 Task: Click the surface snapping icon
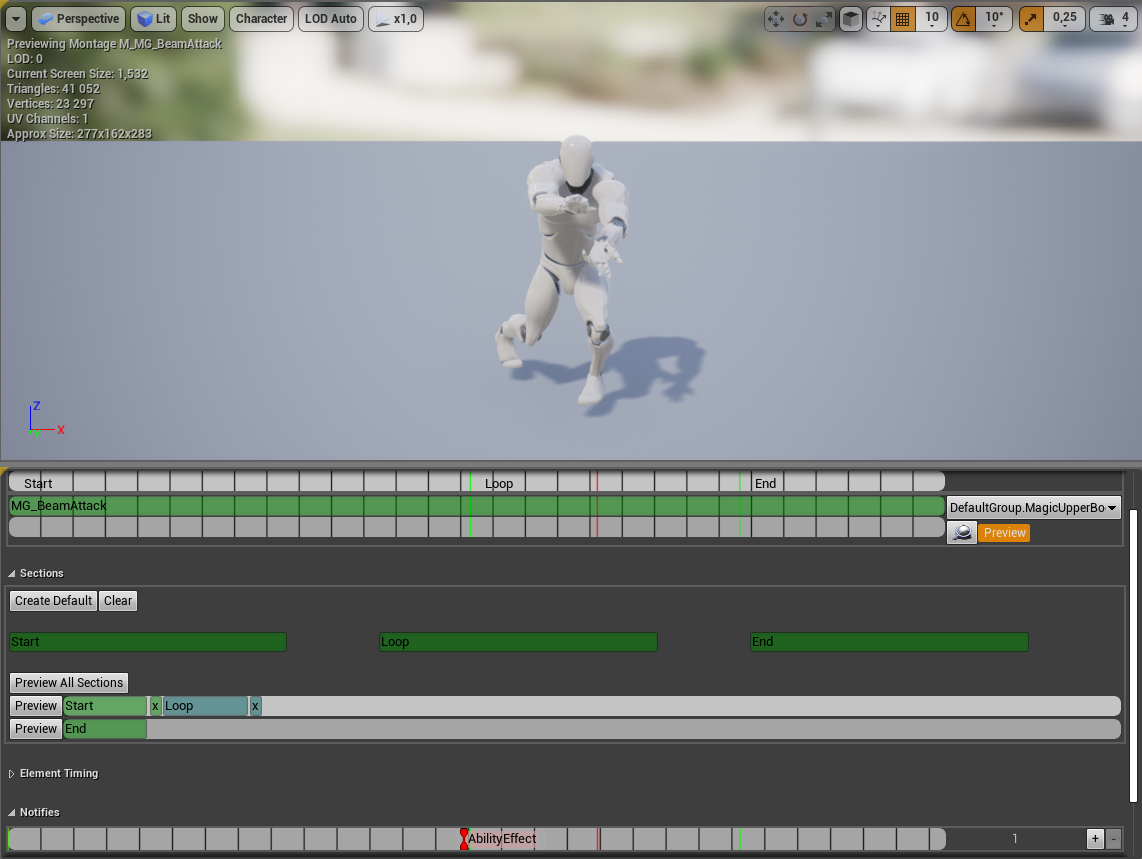coord(878,19)
